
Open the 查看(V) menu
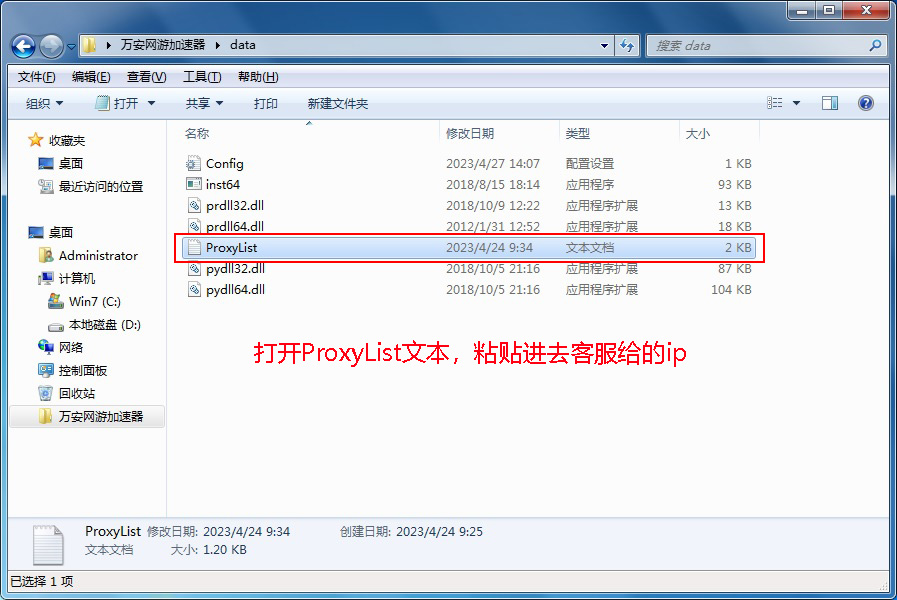tap(146, 77)
